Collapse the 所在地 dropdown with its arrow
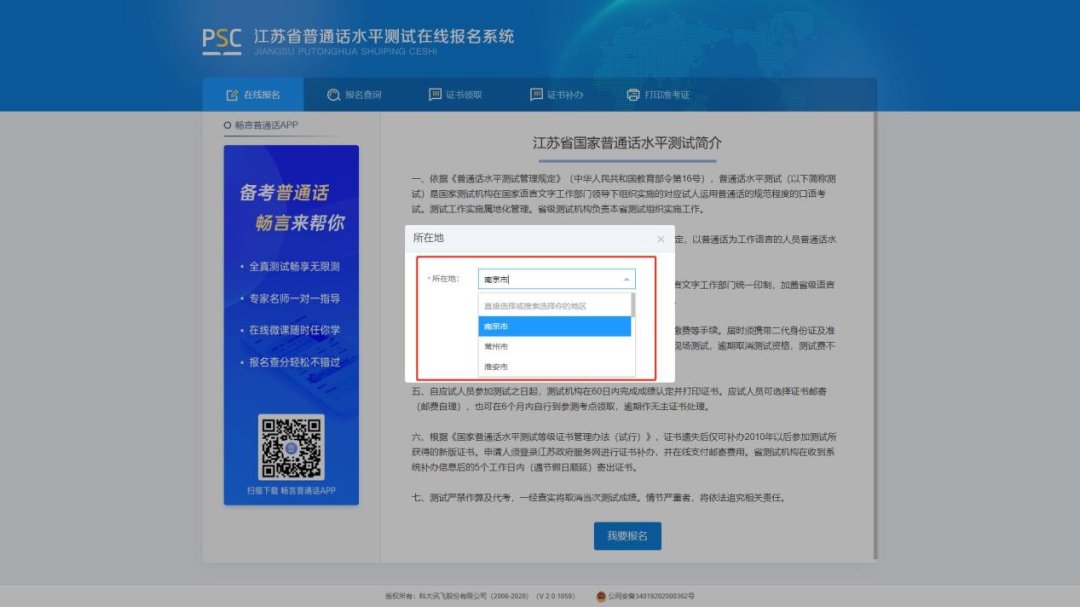Viewport: 1080px width, 607px height. point(626,279)
